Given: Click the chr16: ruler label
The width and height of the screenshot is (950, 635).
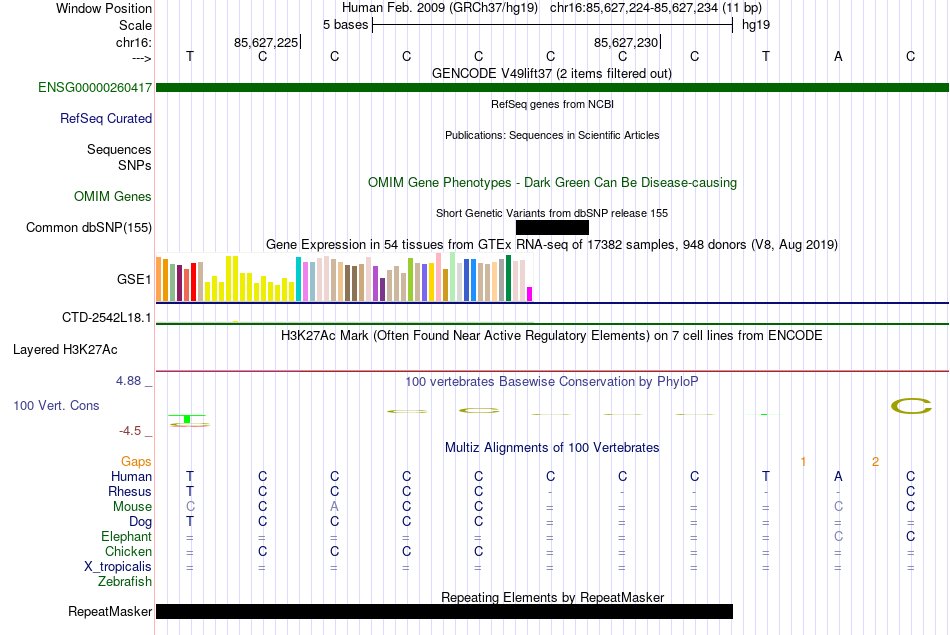Looking at the screenshot, I should 133,42.
